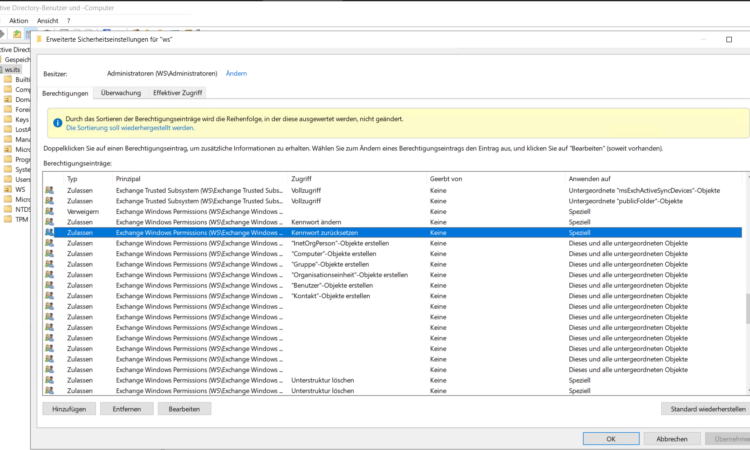Click the Syste folder icon in tree

pyautogui.click(x=8, y=169)
